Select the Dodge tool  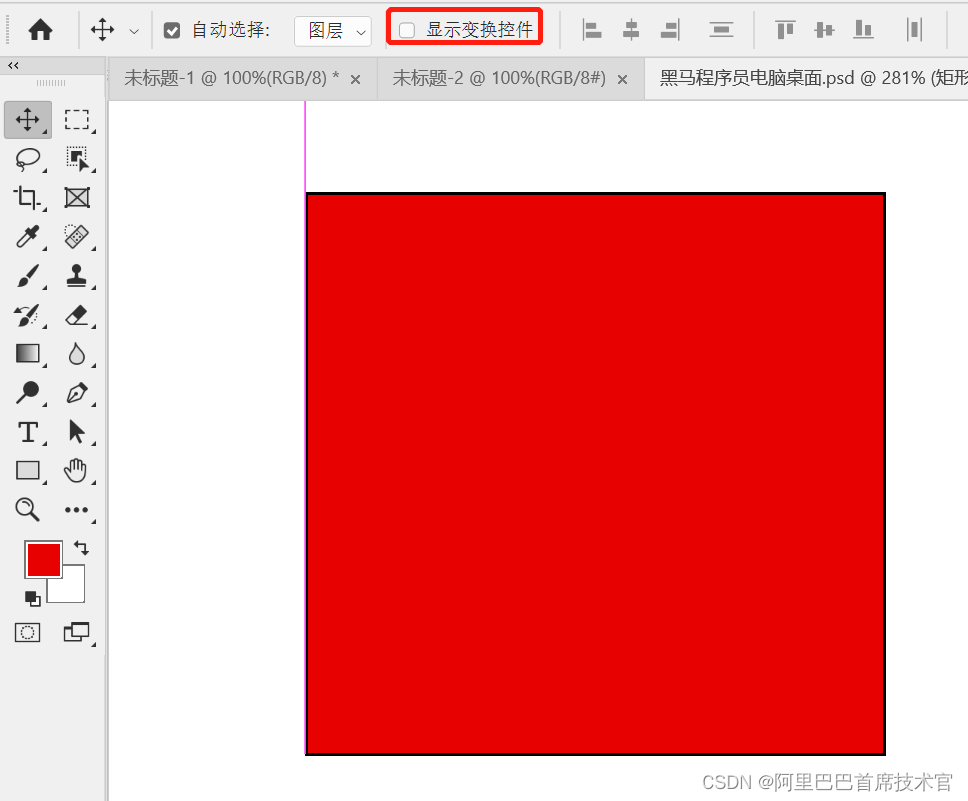[28, 393]
